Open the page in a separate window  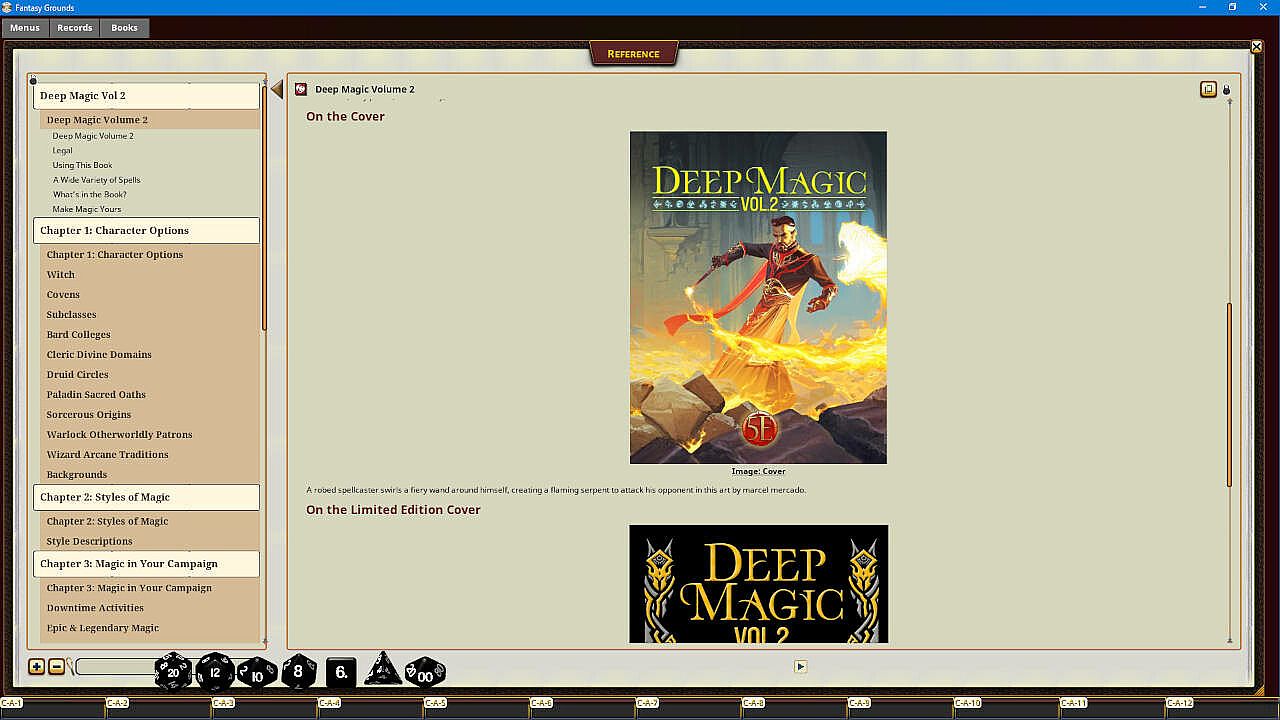point(1208,89)
